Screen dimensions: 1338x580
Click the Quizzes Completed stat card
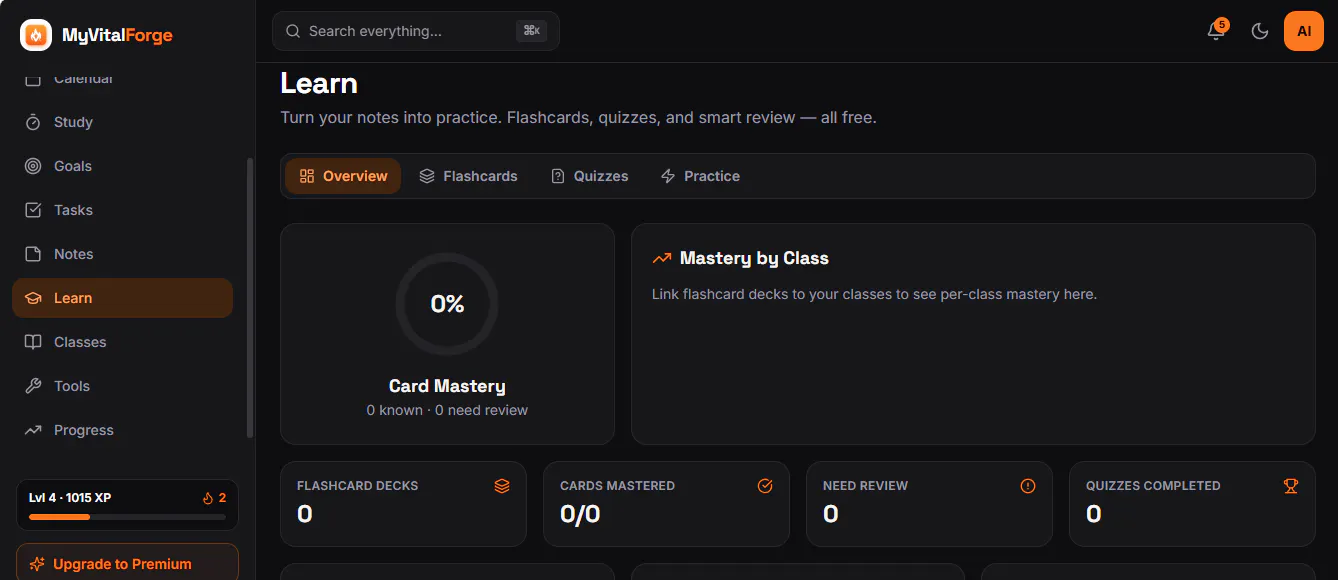pos(1192,504)
